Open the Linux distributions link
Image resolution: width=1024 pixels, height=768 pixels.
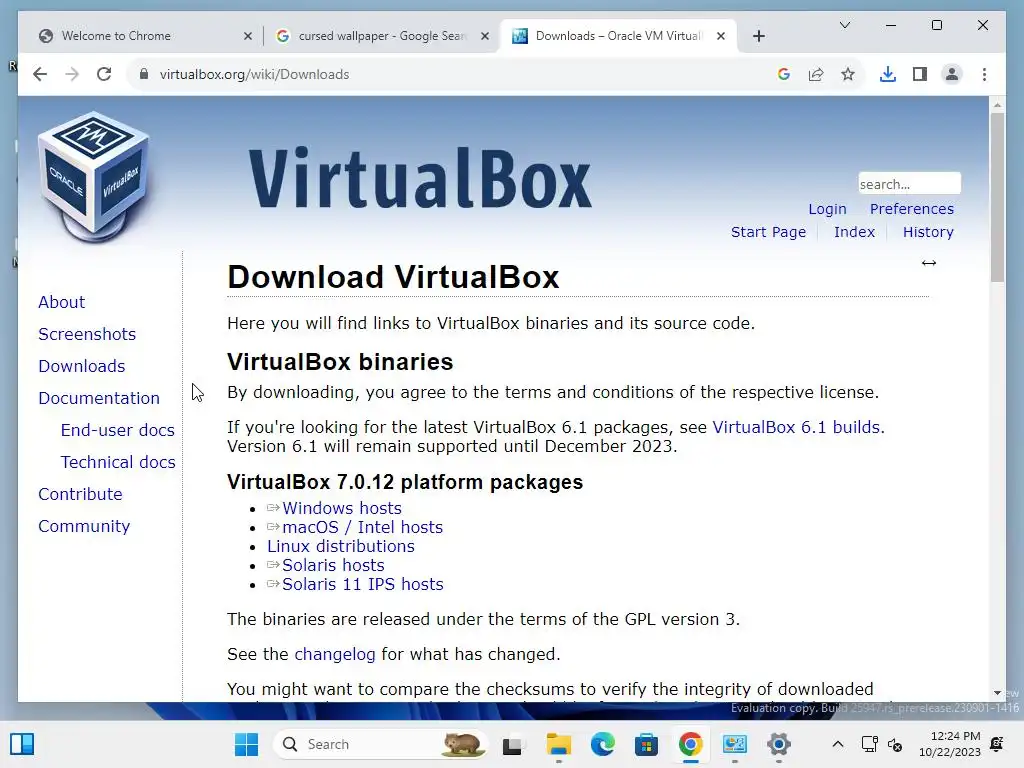tap(341, 546)
